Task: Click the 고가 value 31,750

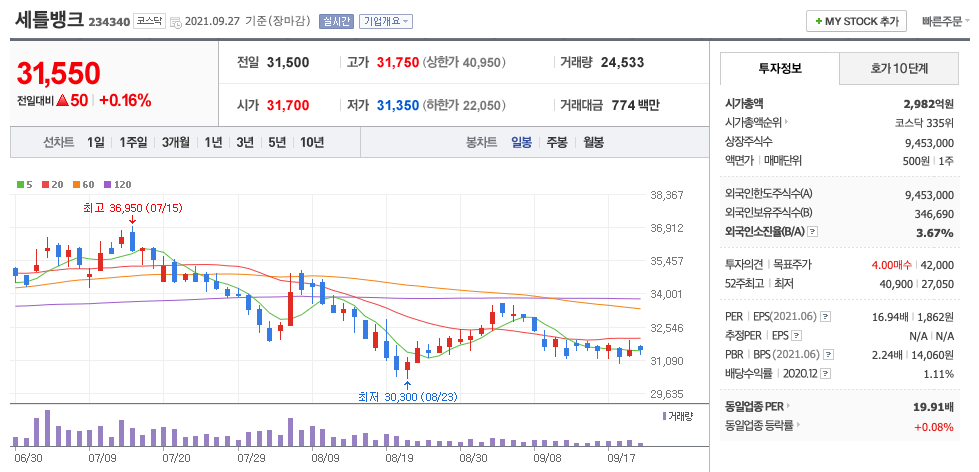Action: [398, 62]
